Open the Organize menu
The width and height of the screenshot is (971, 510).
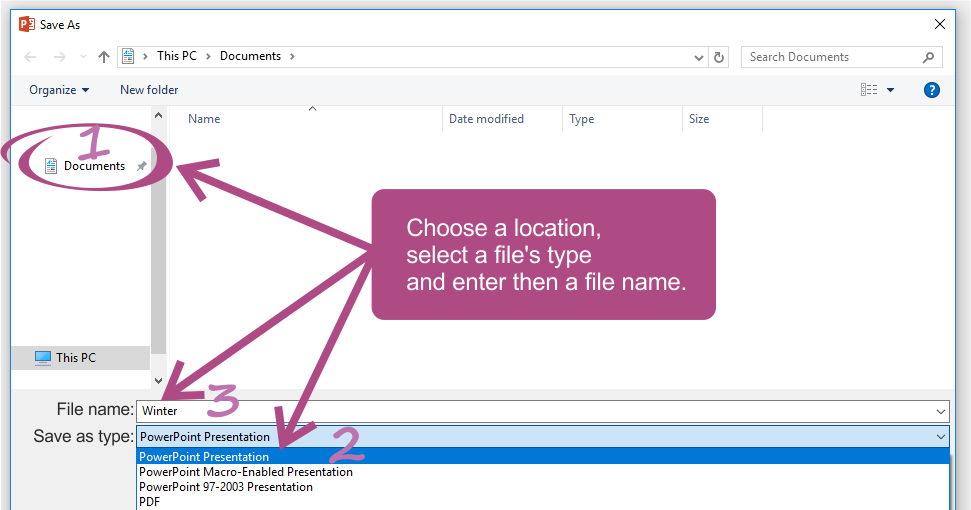point(59,90)
